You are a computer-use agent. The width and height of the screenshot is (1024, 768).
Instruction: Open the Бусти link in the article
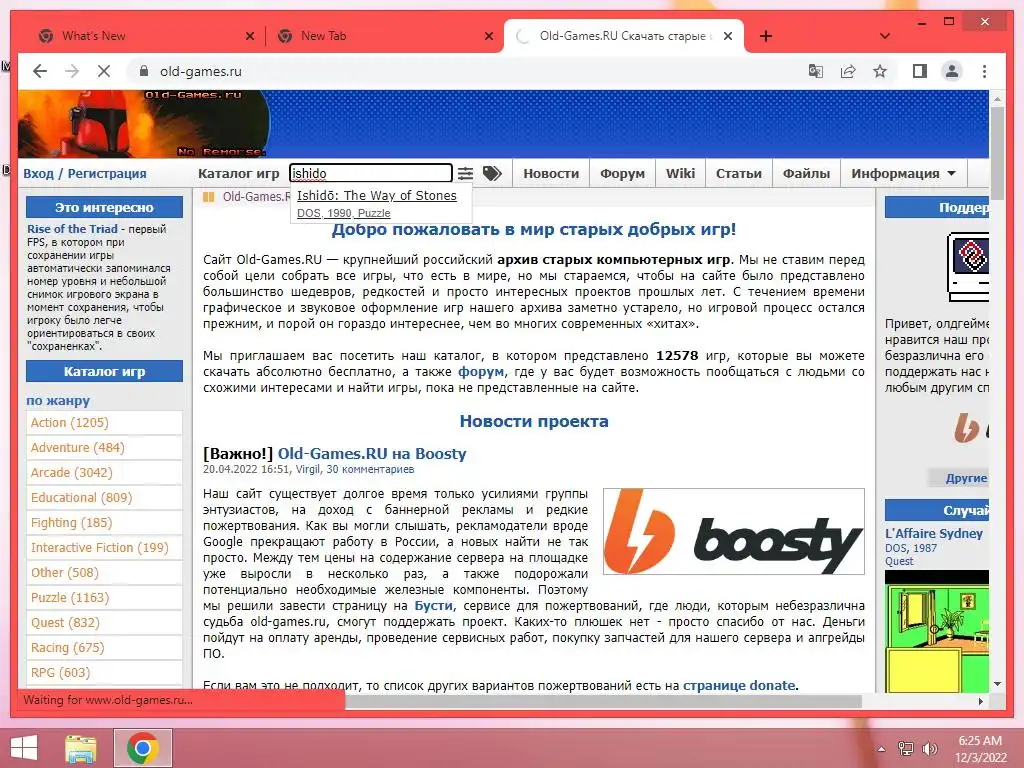433,605
